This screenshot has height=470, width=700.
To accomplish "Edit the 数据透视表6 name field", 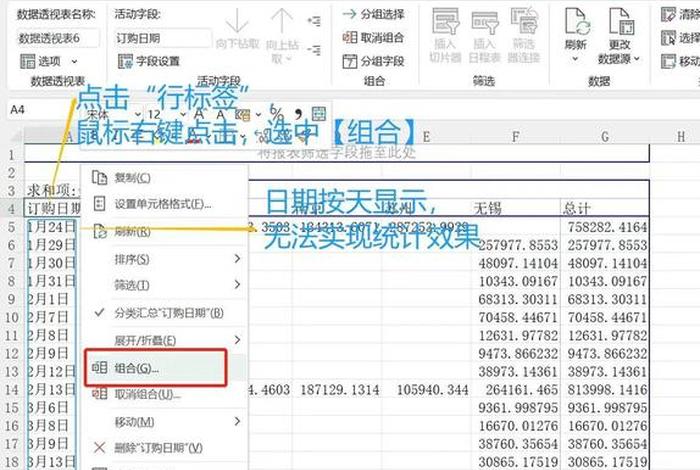I will (58, 38).
